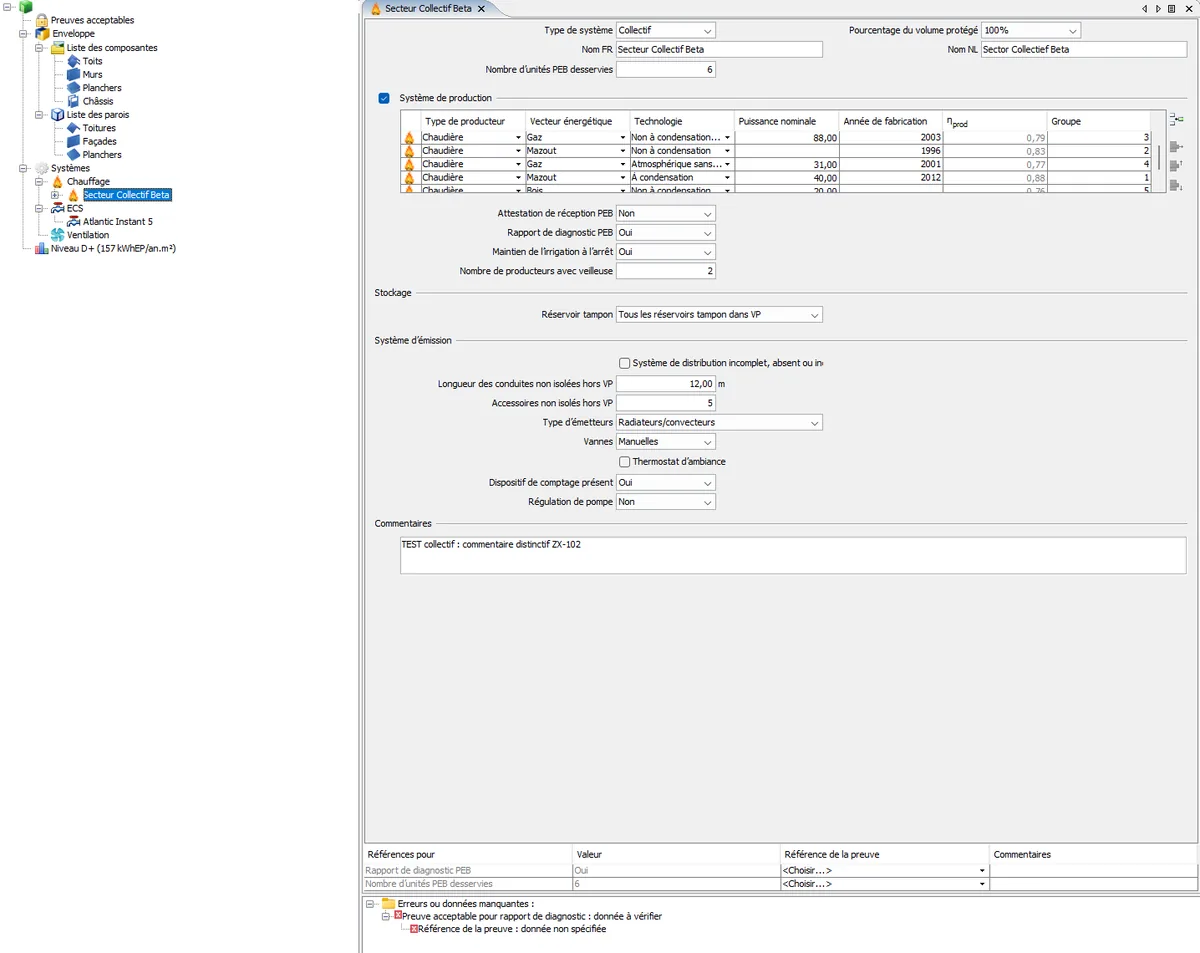Click the Murs wall icon
Screen dimensions: 1200x953
pos(73,75)
